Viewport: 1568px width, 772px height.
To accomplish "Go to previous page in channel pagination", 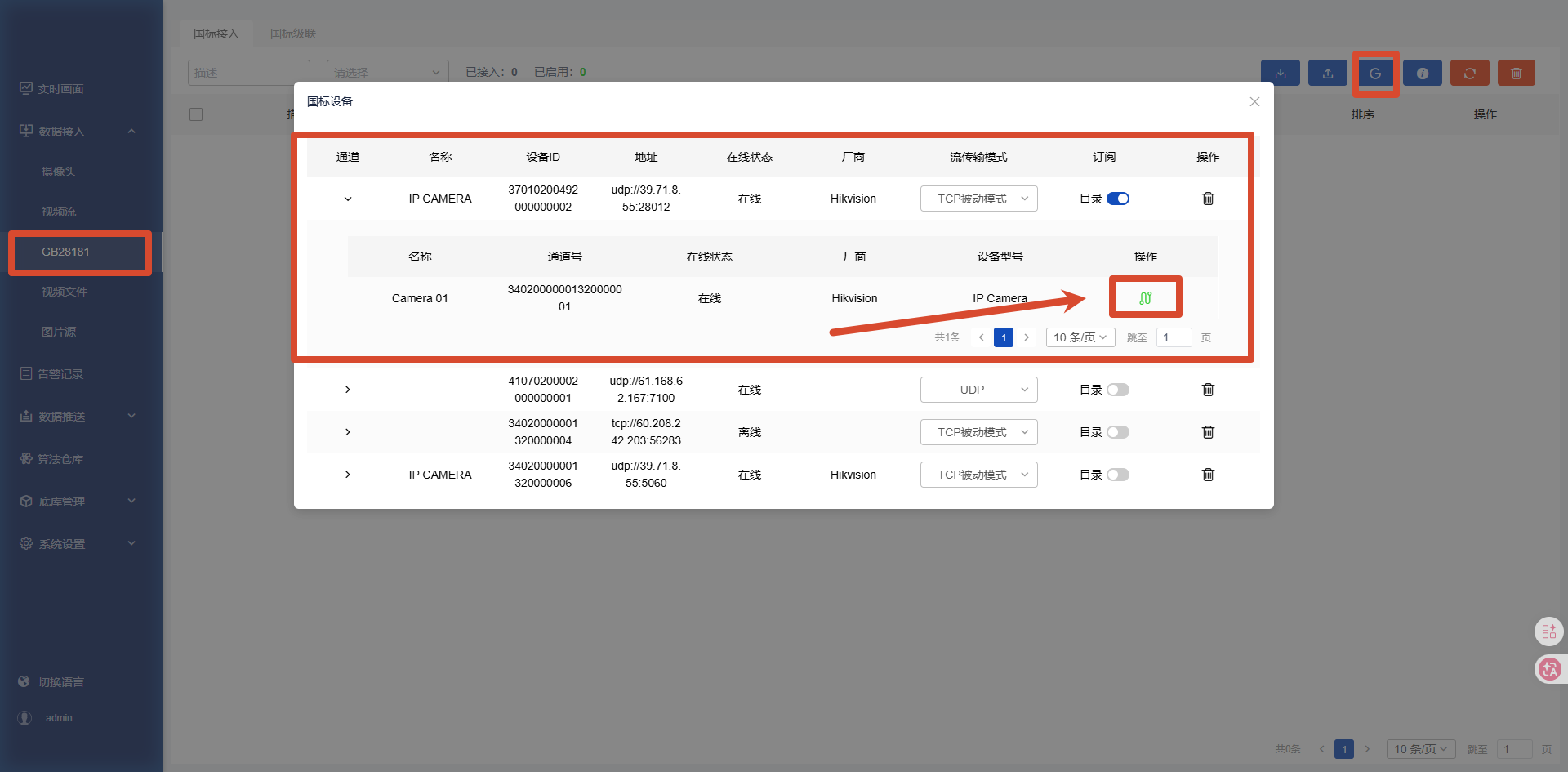I will (981, 337).
